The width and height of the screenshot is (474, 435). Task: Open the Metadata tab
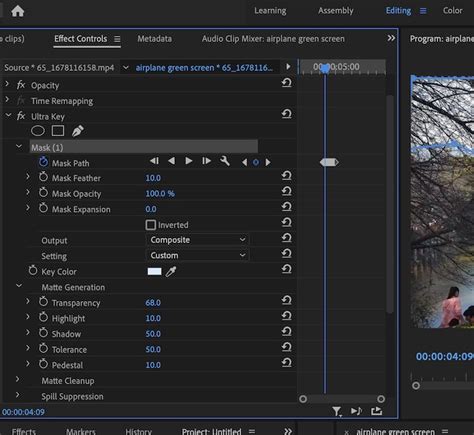pos(155,39)
